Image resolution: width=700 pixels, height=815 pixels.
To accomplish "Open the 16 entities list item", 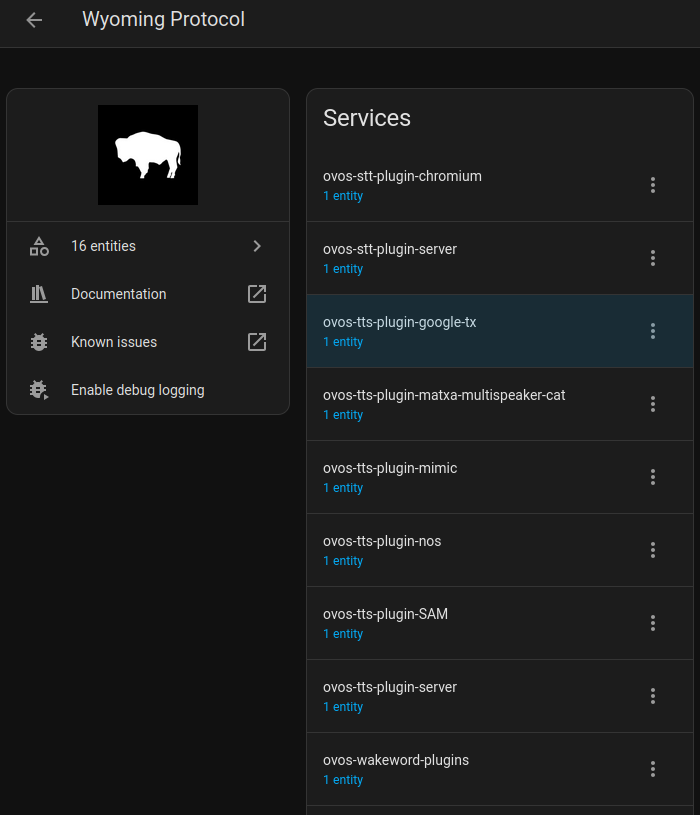I will [104, 246].
